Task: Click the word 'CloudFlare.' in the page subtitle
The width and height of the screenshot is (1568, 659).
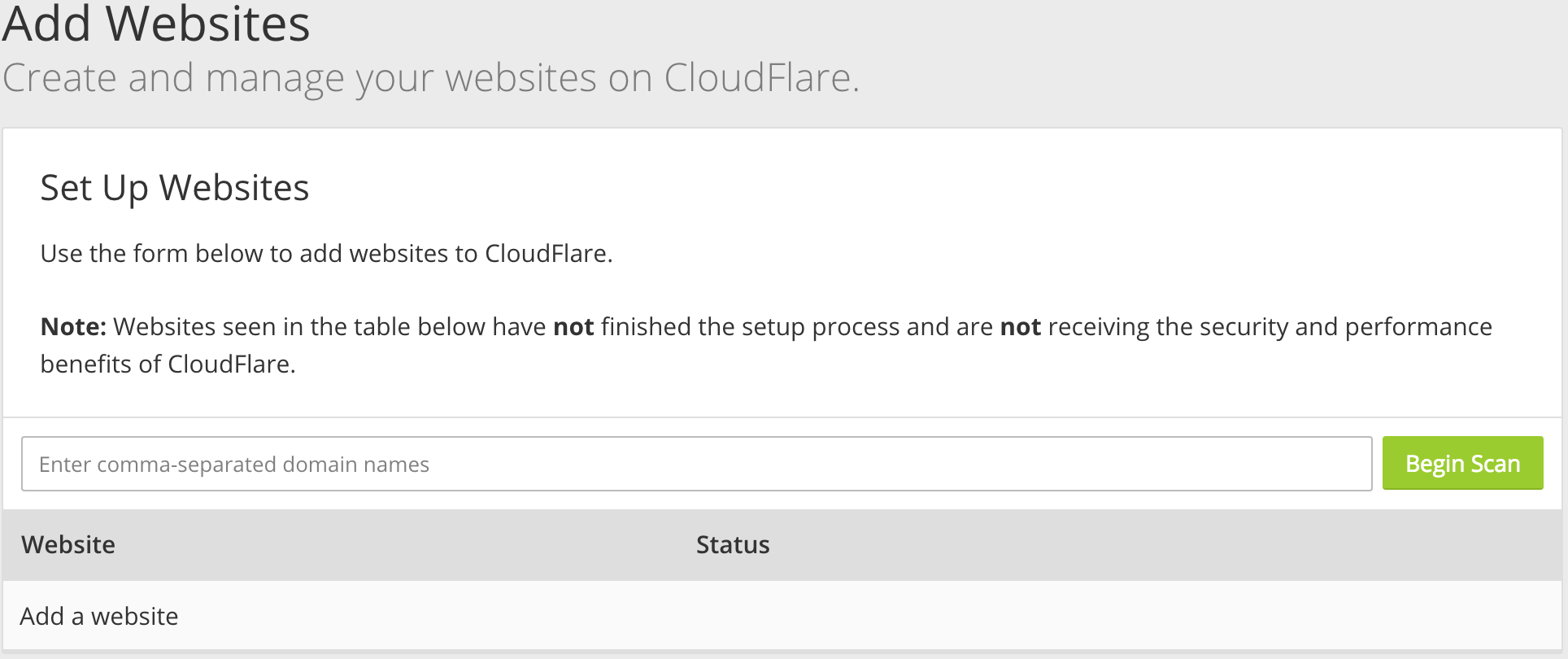Action: coord(761,79)
